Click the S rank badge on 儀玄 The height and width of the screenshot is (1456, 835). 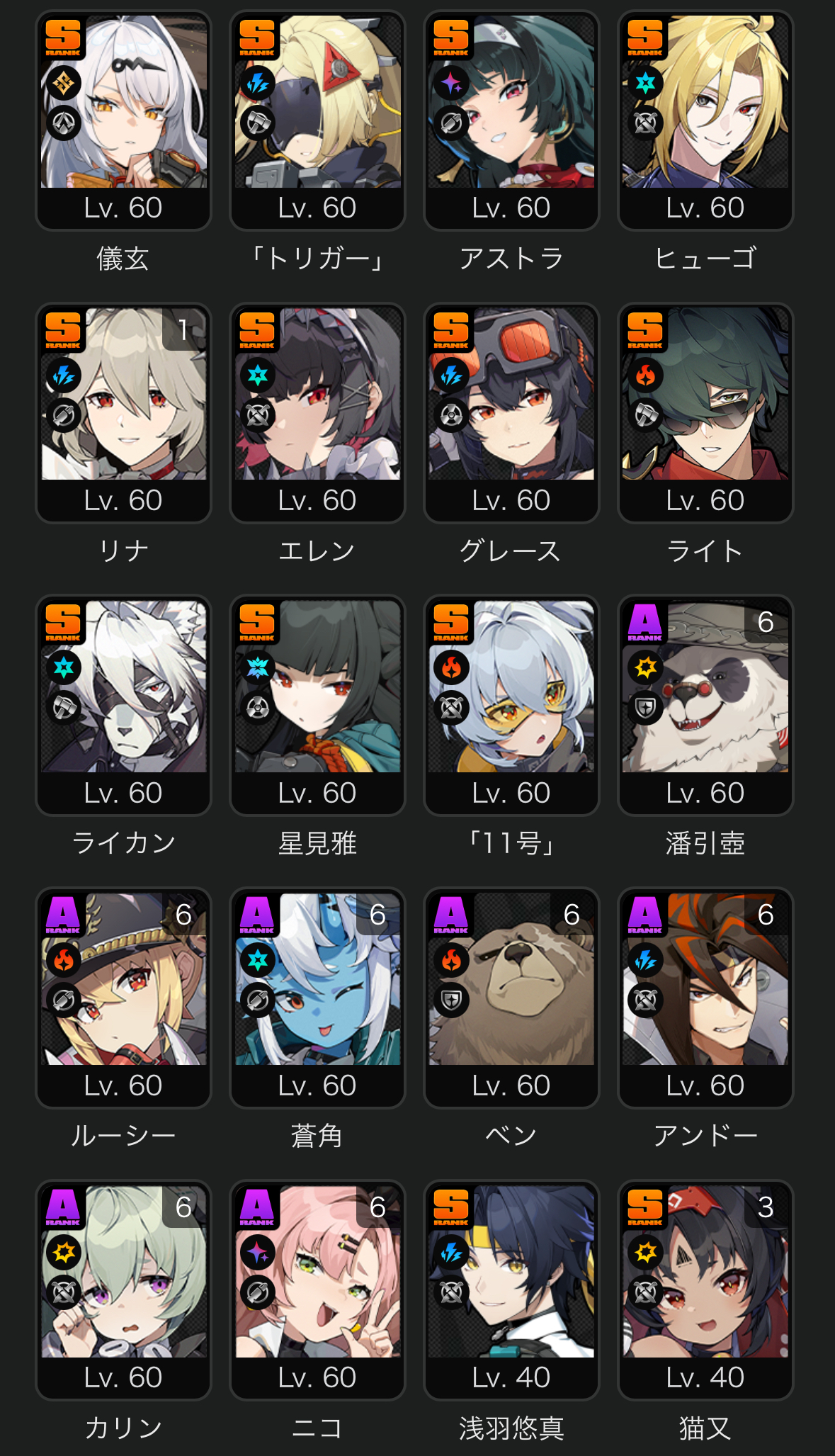[63, 38]
